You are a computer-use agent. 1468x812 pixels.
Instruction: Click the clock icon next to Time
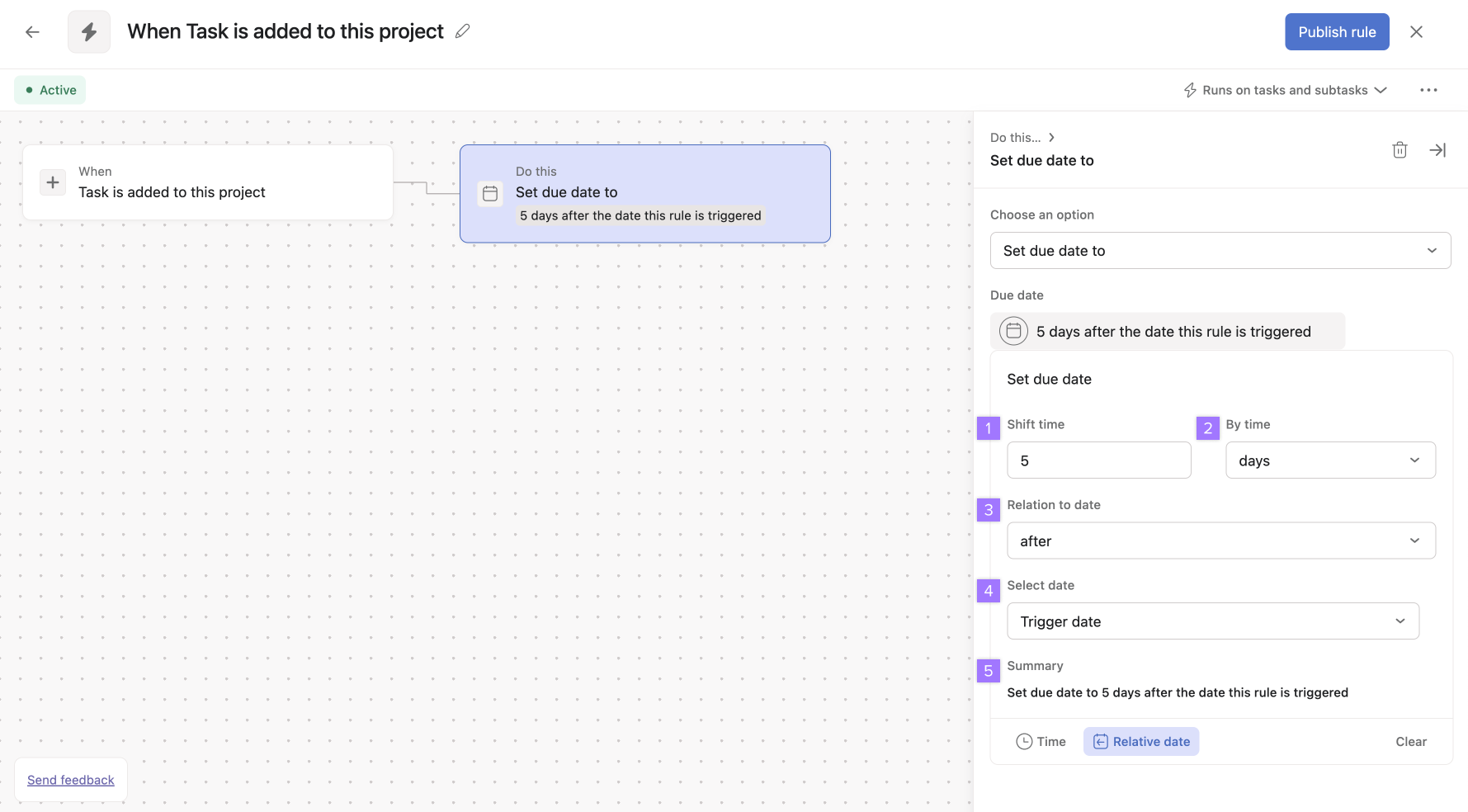(1023, 741)
